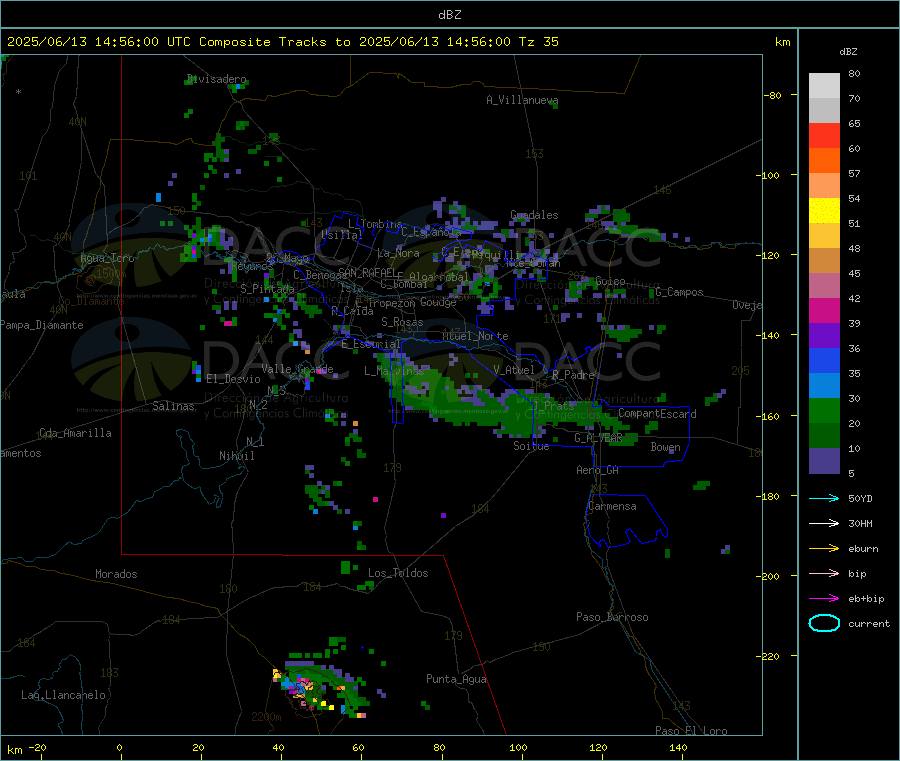Click the Pampa_Diamante place label
The width and height of the screenshot is (900, 761).
click(x=42, y=325)
